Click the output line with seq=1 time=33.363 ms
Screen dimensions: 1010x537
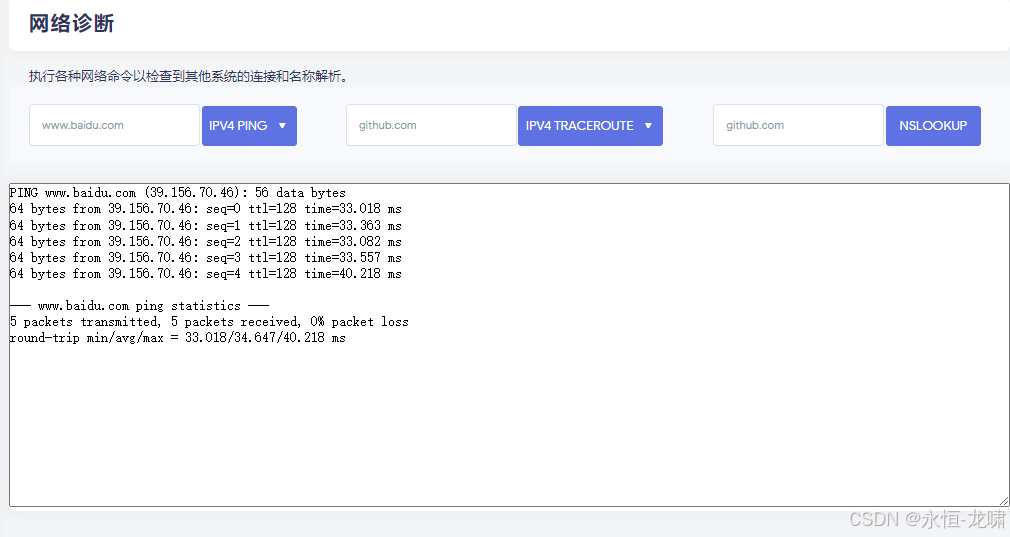[205, 225]
